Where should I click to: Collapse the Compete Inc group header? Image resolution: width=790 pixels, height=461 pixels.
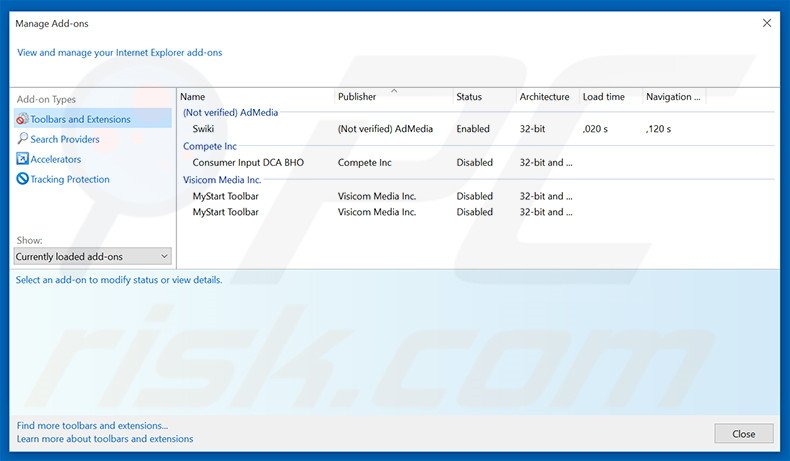(210, 146)
